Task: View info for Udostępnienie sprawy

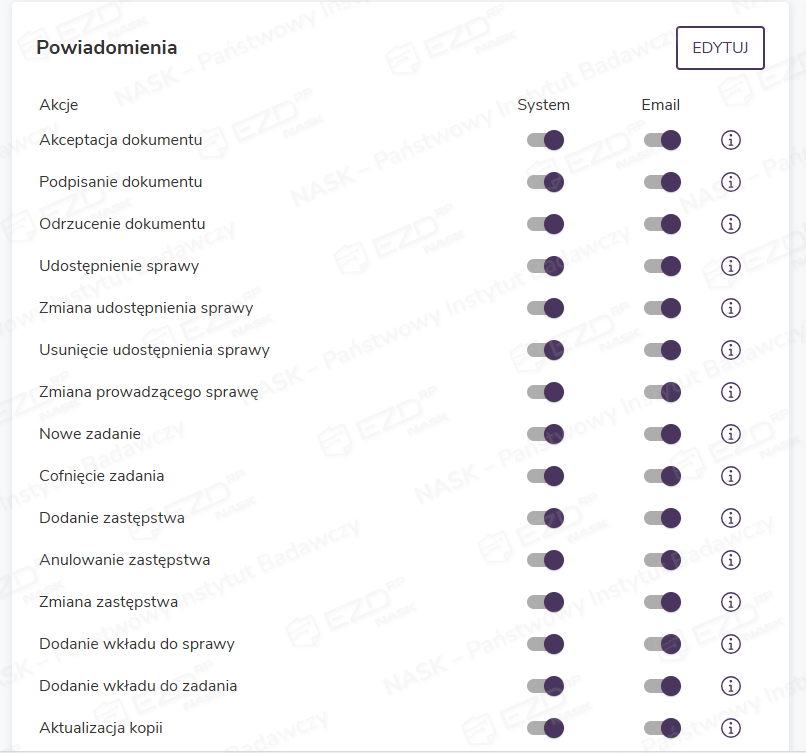Action: point(730,266)
